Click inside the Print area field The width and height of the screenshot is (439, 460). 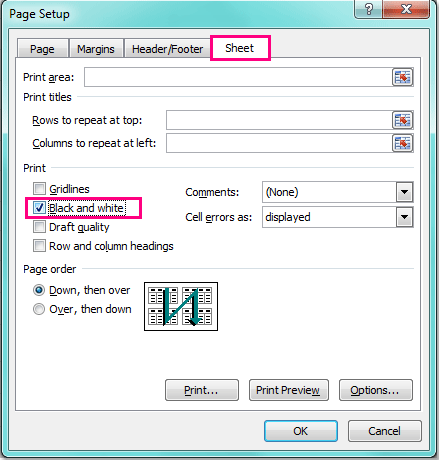(238, 77)
